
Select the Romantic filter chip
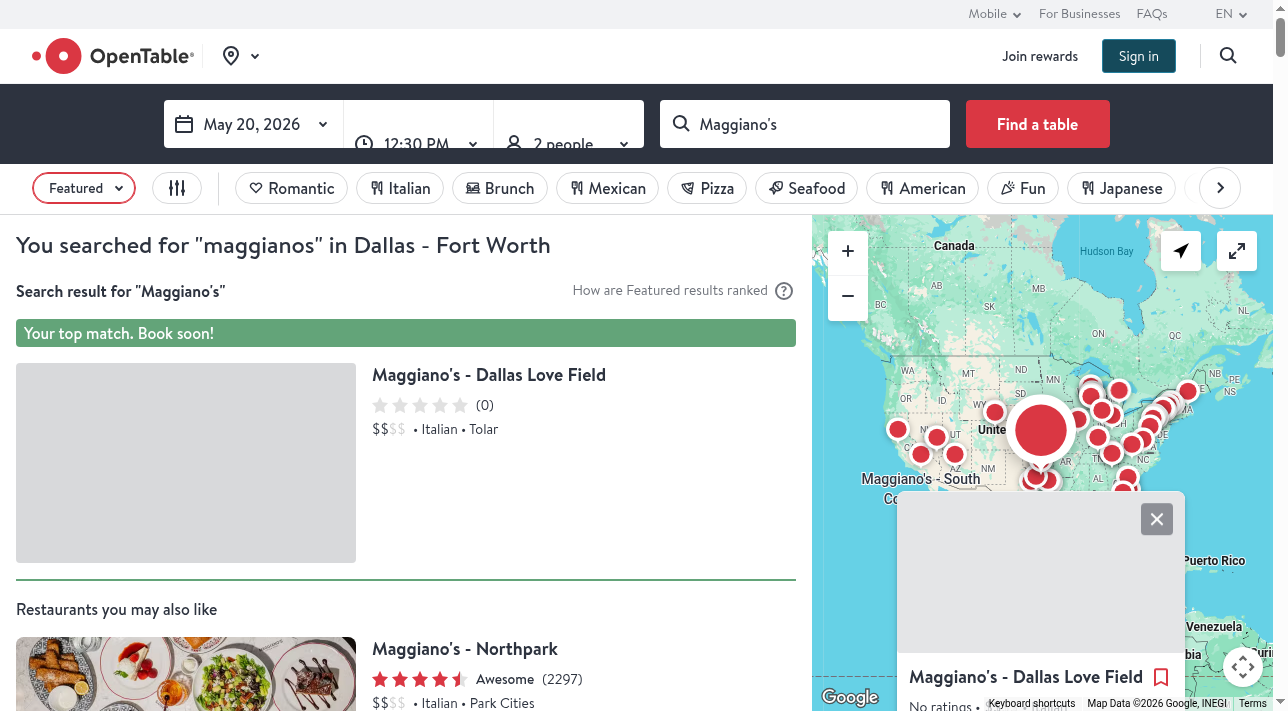291,188
